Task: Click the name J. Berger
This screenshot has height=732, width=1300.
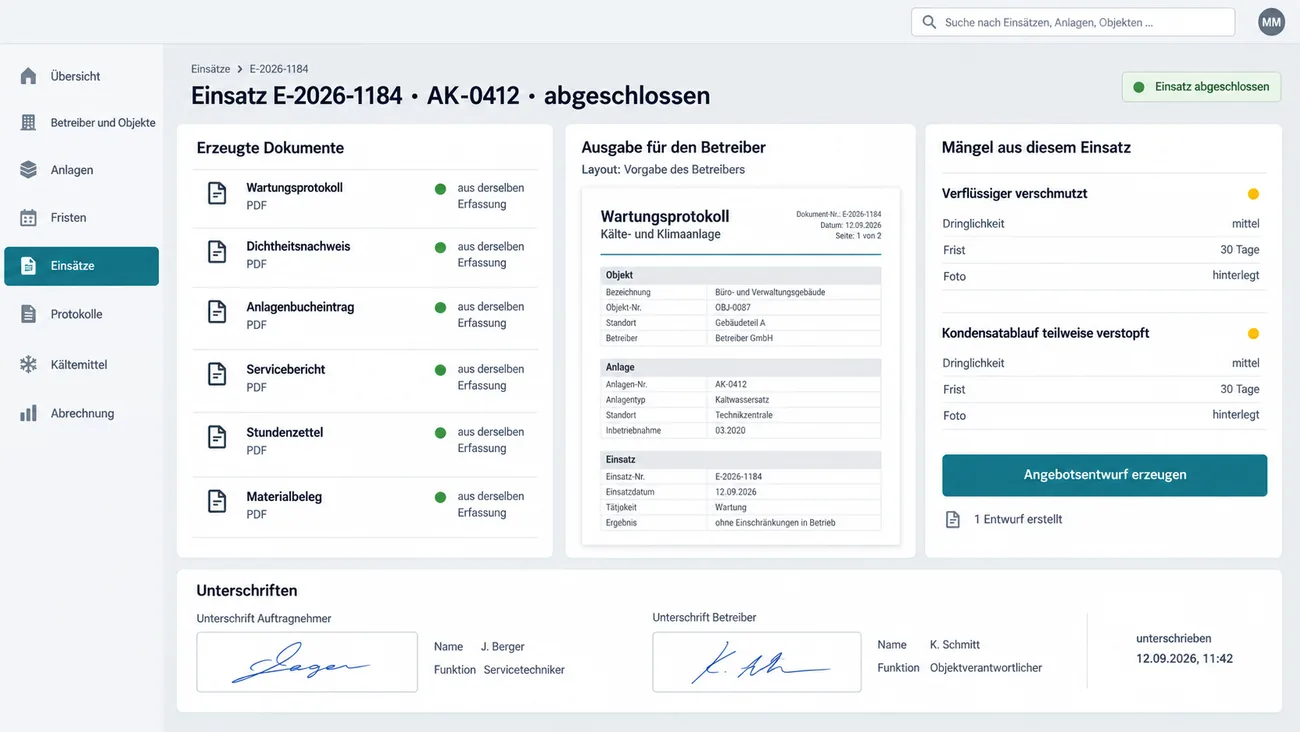Action: click(x=502, y=647)
